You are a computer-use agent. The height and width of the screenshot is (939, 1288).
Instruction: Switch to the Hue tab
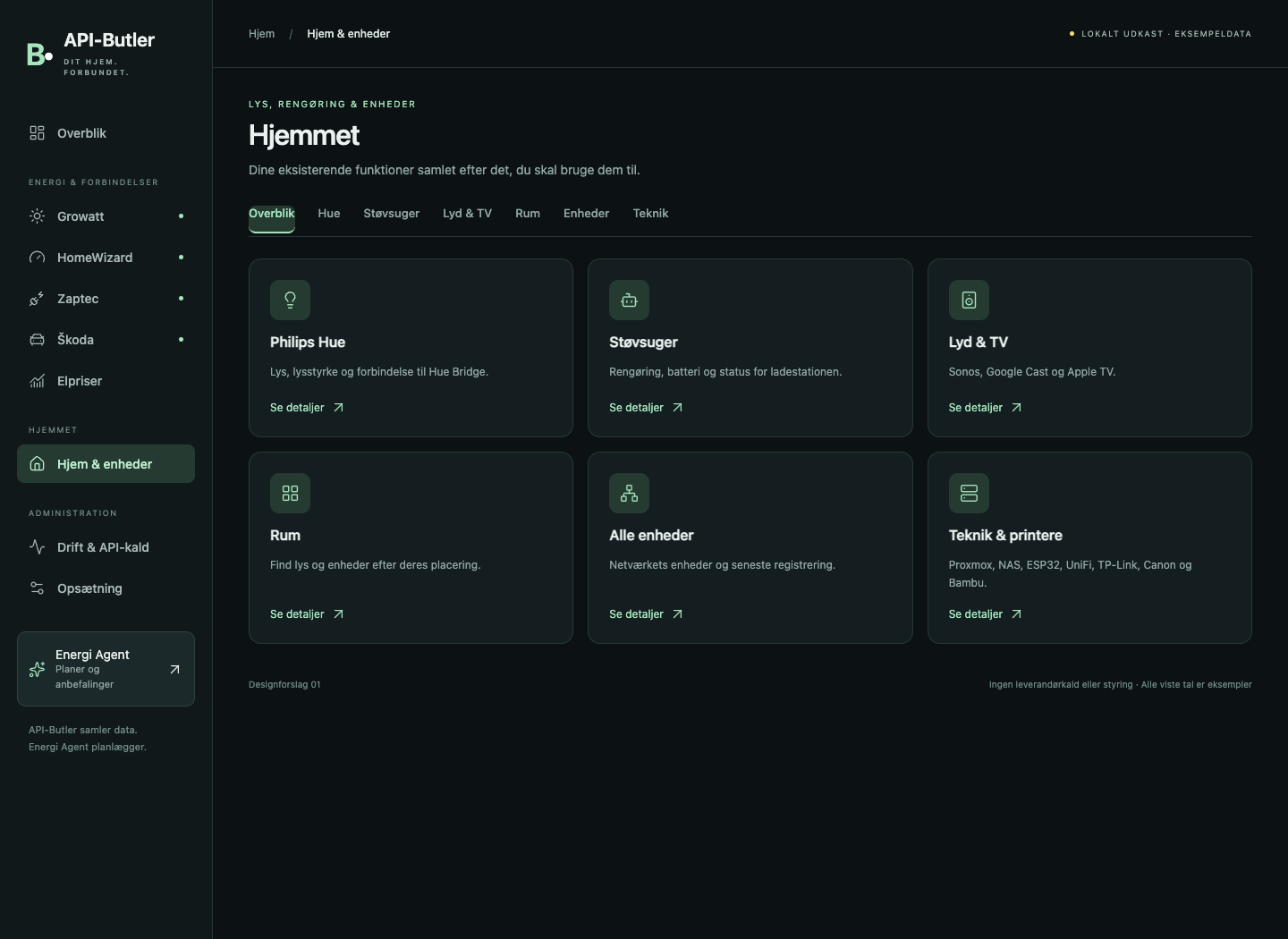click(x=329, y=214)
